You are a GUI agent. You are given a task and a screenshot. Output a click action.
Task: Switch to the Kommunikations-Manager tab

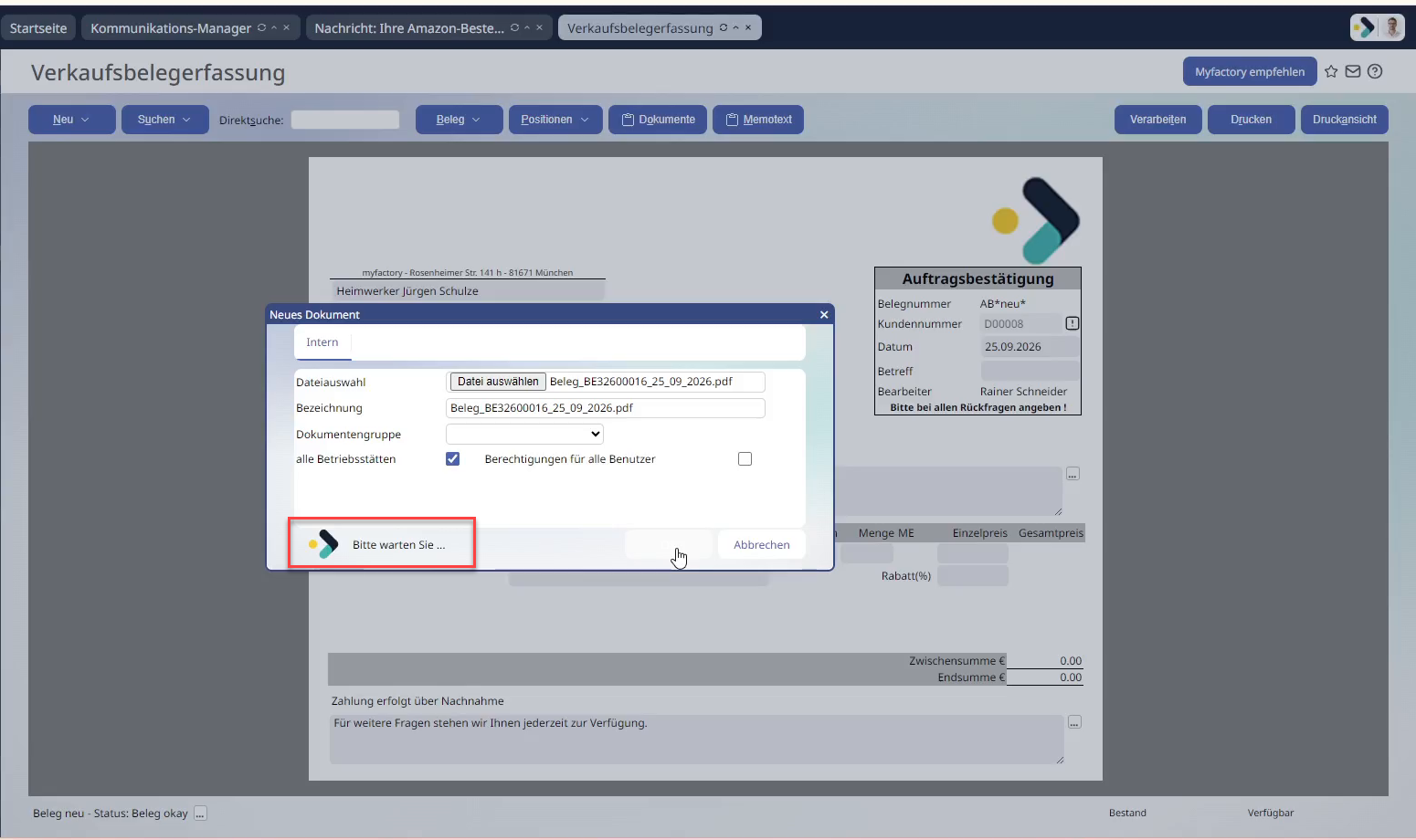171,27
